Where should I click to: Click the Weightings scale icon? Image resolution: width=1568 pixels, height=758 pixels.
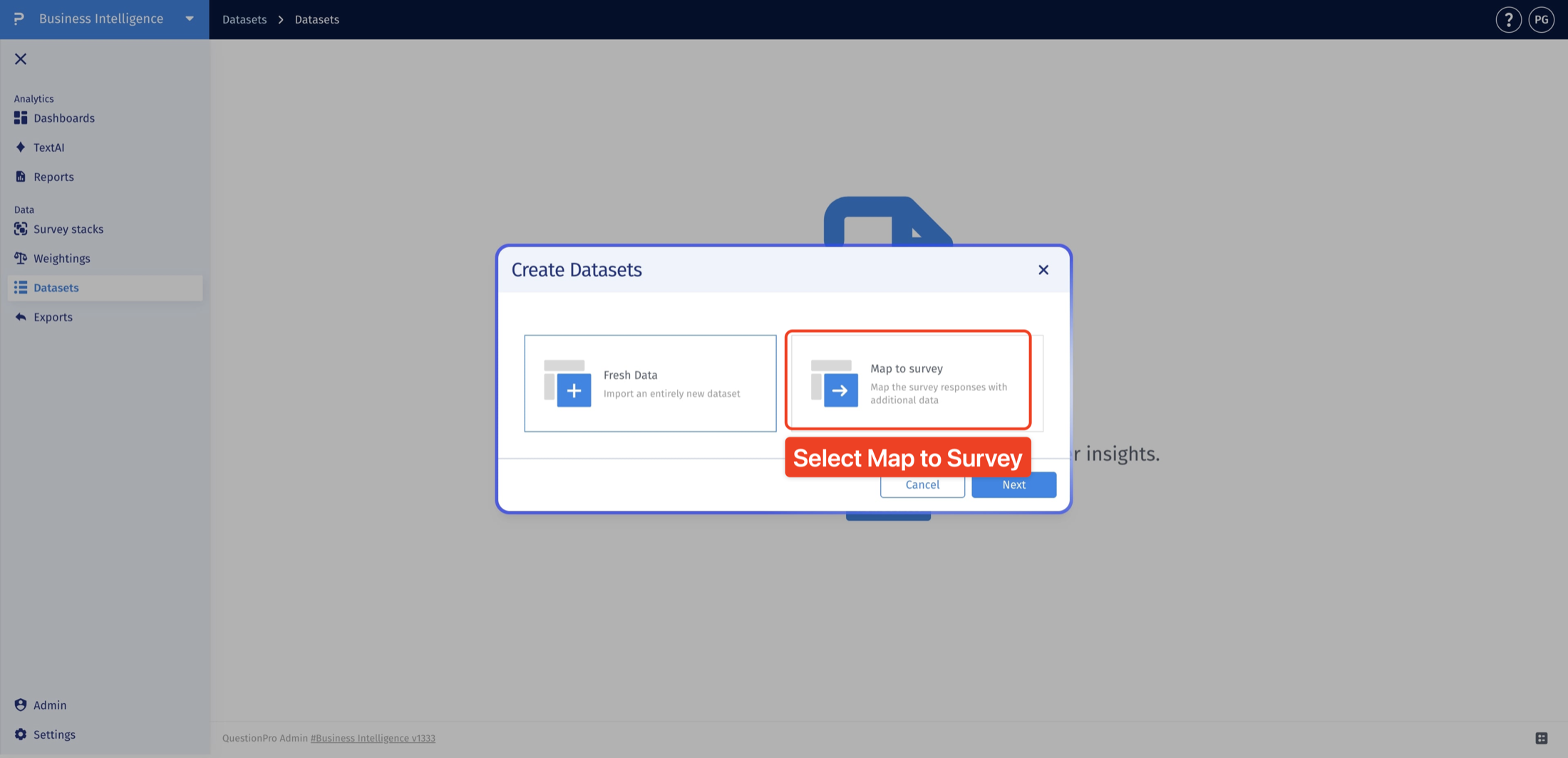coord(21,258)
